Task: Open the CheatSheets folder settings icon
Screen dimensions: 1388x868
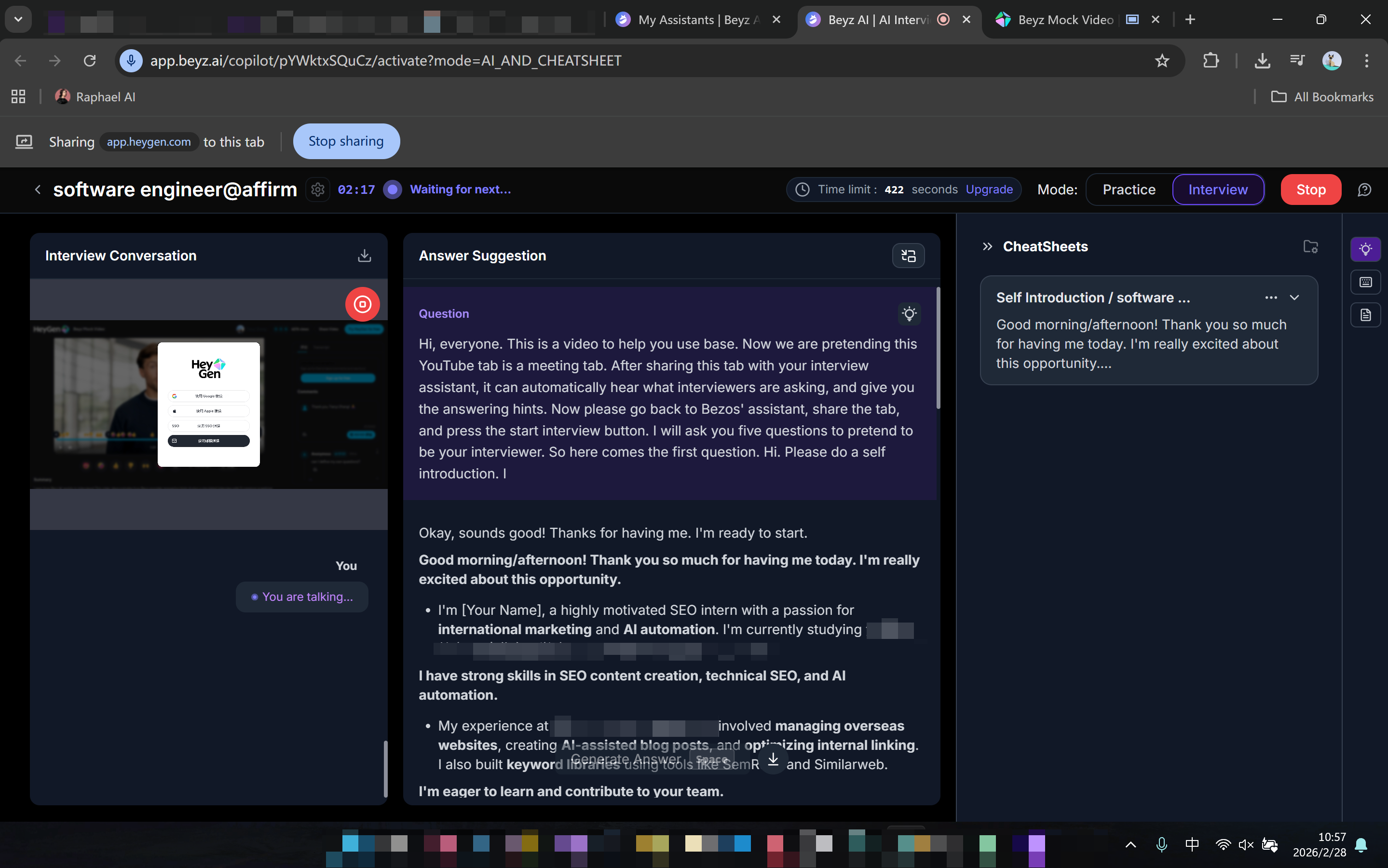Action: tap(1310, 246)
